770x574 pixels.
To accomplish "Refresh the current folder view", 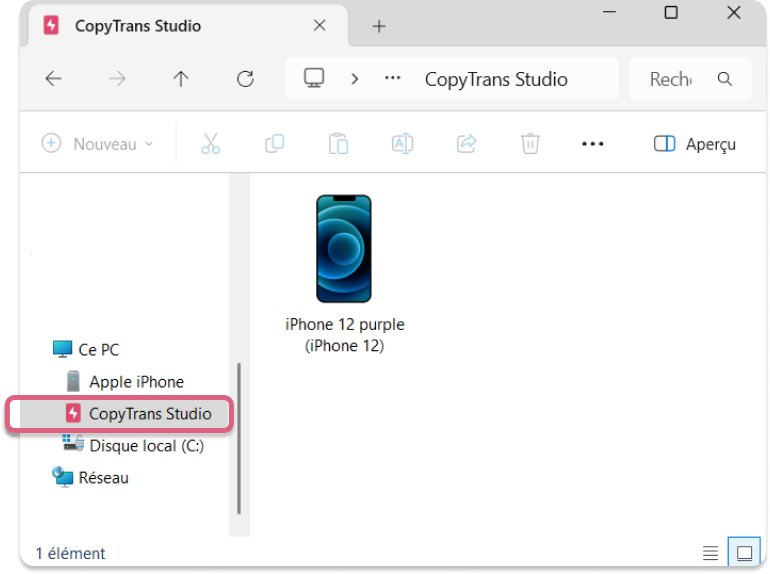I will (245, 79).
